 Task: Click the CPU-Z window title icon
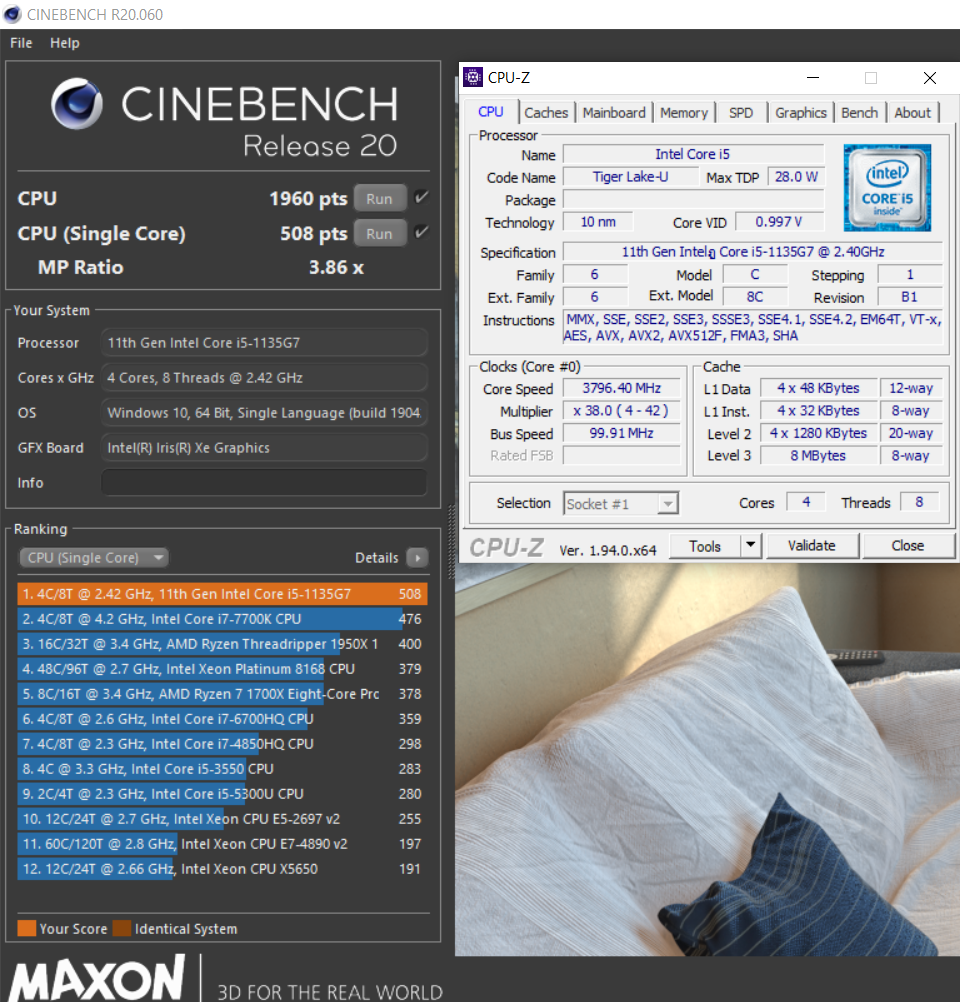tap(473, 77)
